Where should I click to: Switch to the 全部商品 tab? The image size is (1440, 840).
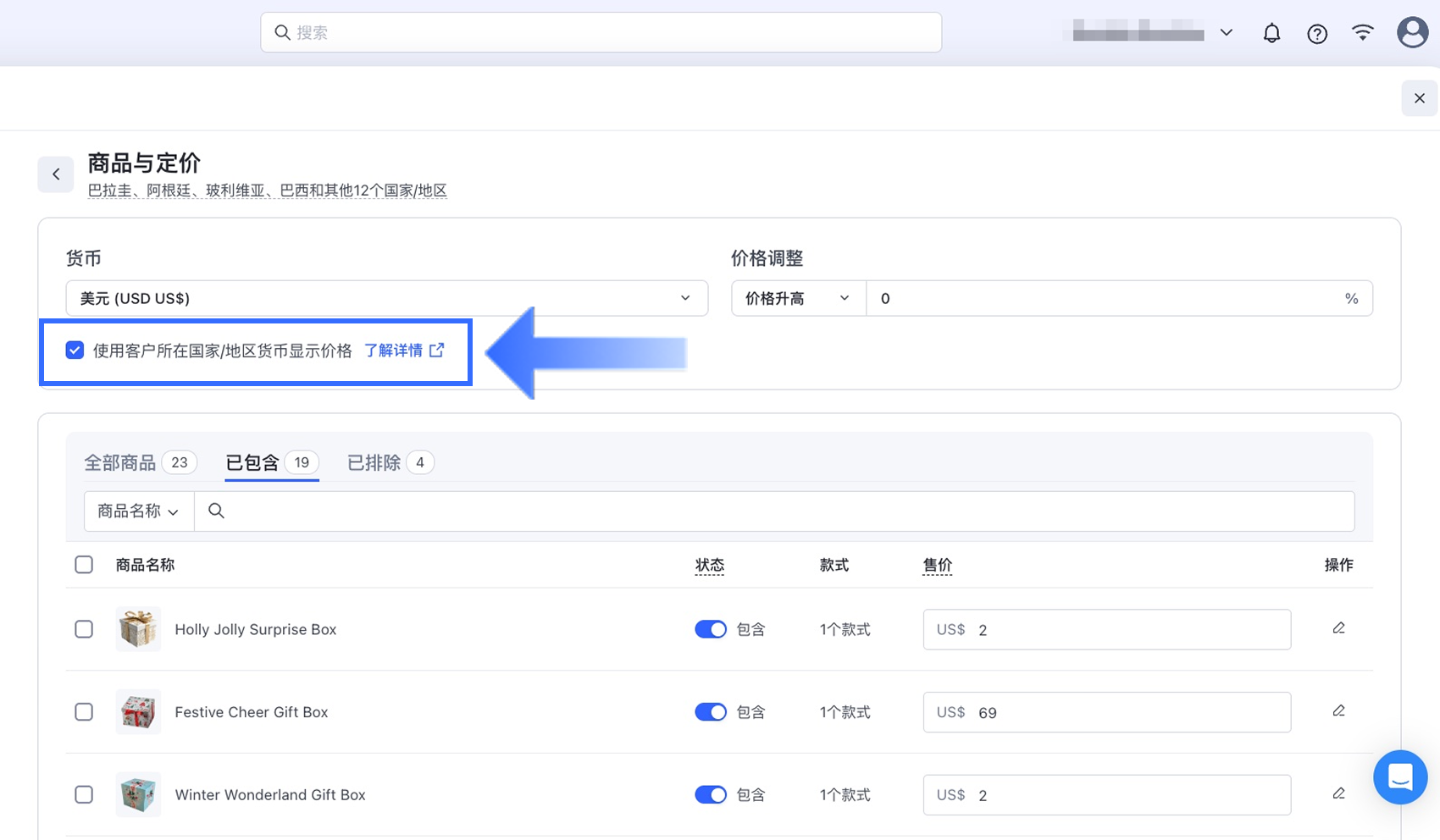tap(140, 462)
